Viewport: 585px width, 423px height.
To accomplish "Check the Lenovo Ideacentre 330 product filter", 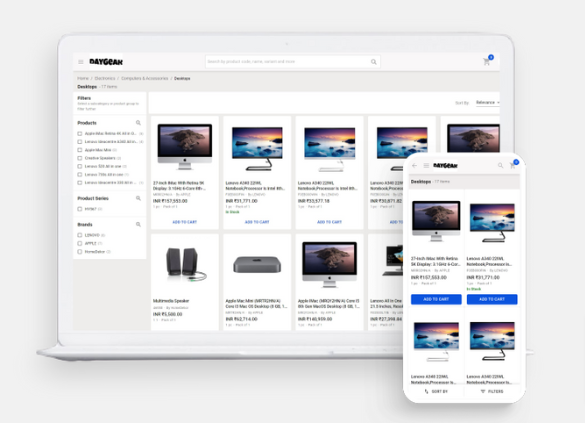I will (79, 183).
